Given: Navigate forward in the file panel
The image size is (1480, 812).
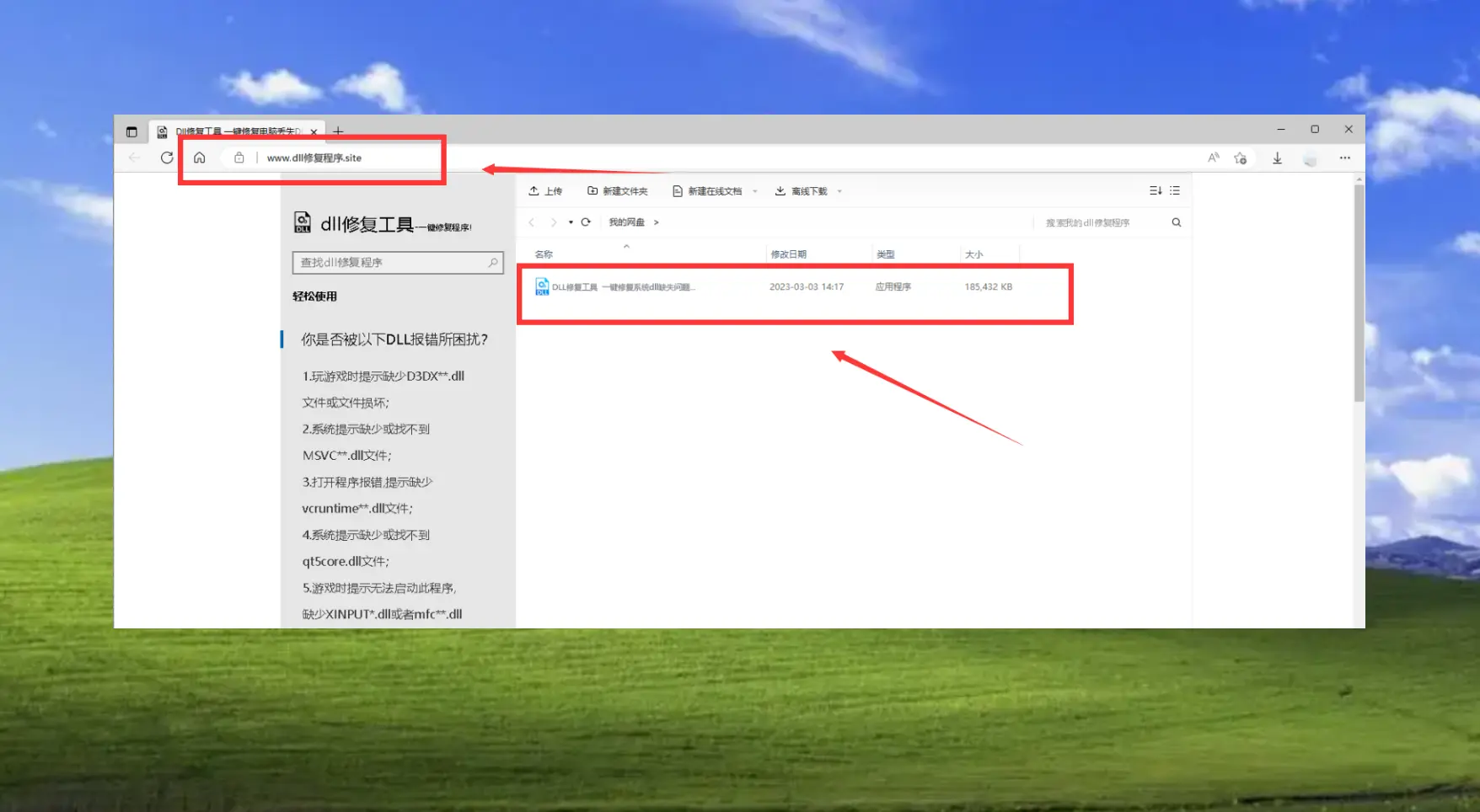Looking at the screenshot, I should [x=554, y=222].
